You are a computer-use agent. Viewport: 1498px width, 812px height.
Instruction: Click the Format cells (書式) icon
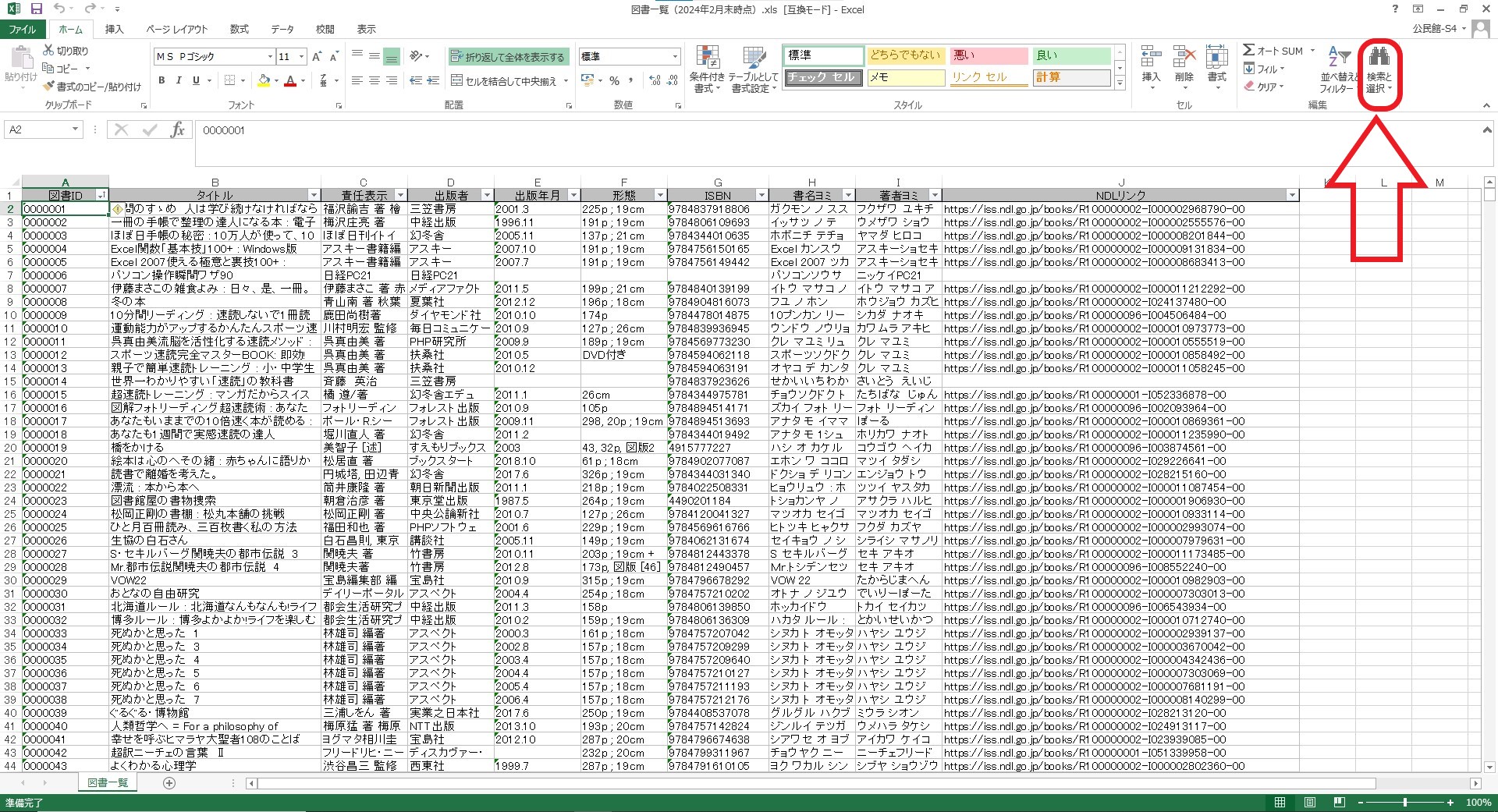[1217, 58]
